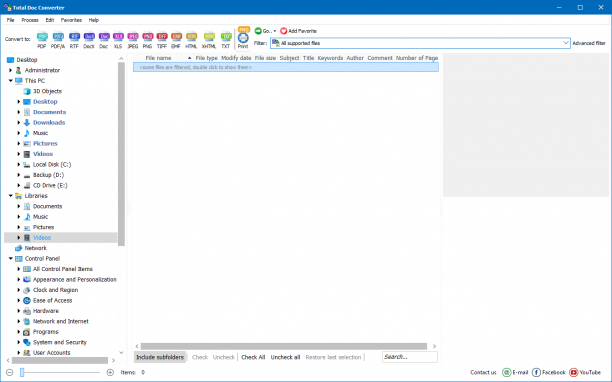Click Author column header

coord(355,58)
